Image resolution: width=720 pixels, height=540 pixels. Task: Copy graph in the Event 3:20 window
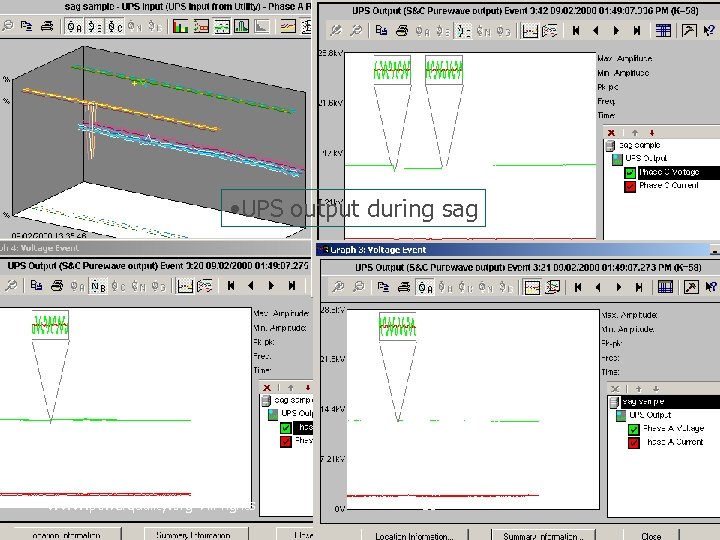point(36,286)
